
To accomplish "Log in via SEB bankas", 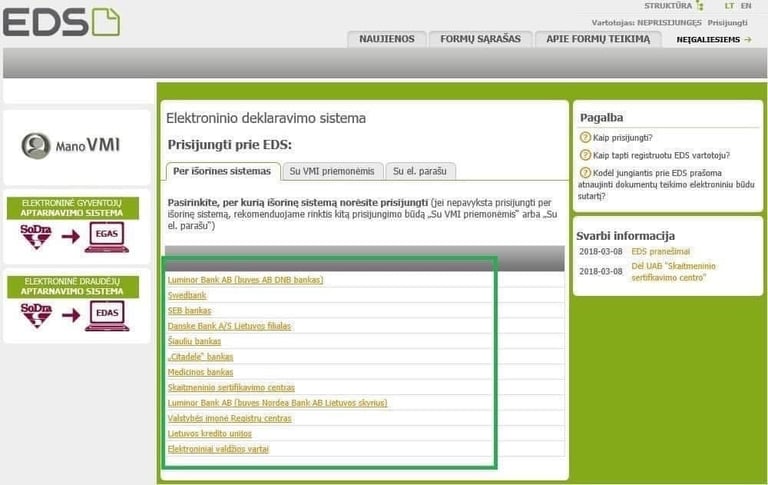I will click(190, 311).
